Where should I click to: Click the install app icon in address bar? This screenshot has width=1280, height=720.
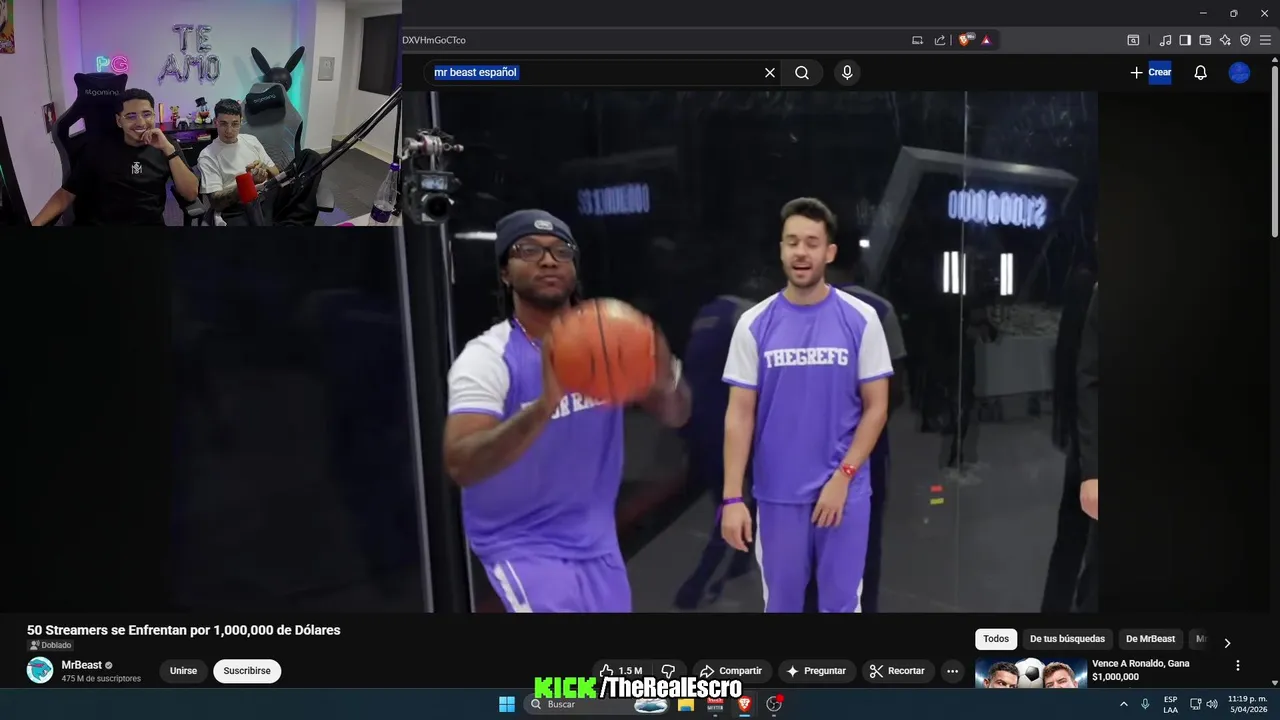(918, 40)
